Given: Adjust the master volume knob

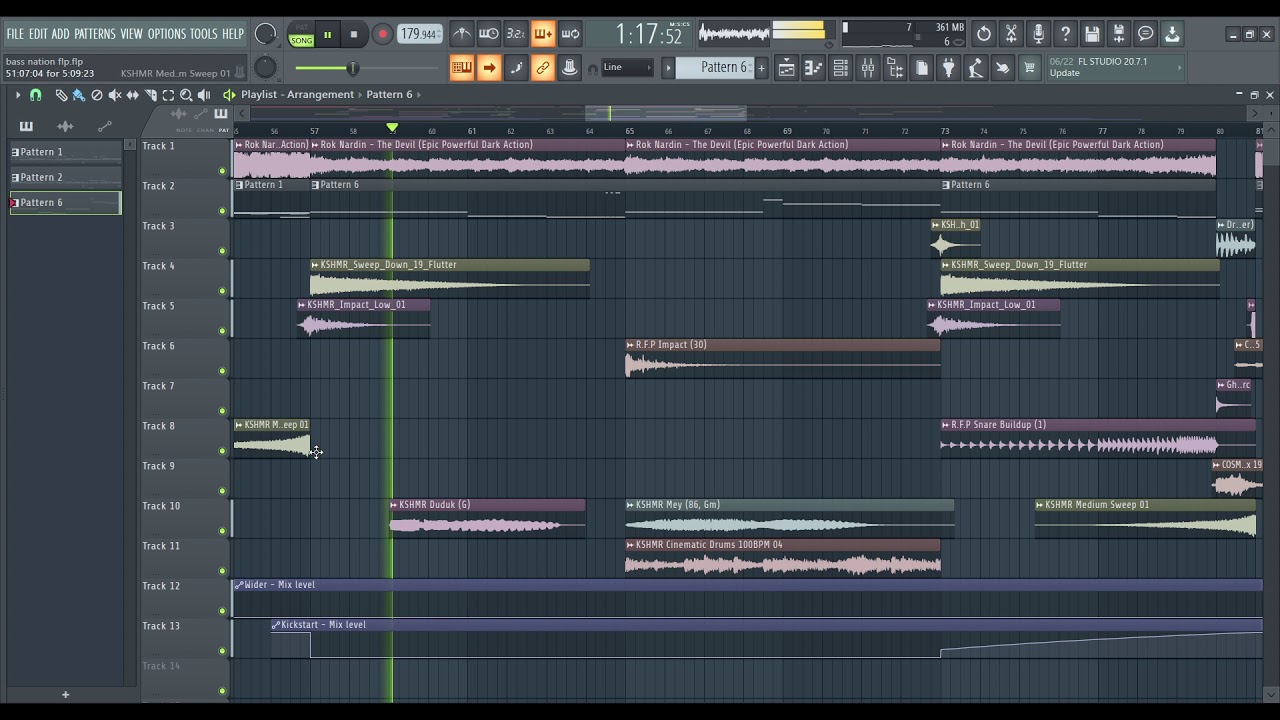Looking at the screenshot, I should pos(265,34).
